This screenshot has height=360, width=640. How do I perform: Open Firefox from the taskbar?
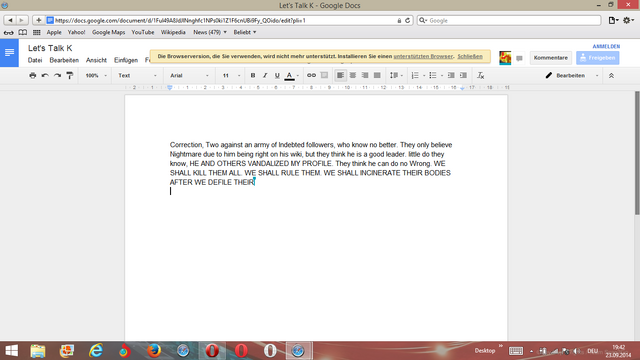point(154,351)
